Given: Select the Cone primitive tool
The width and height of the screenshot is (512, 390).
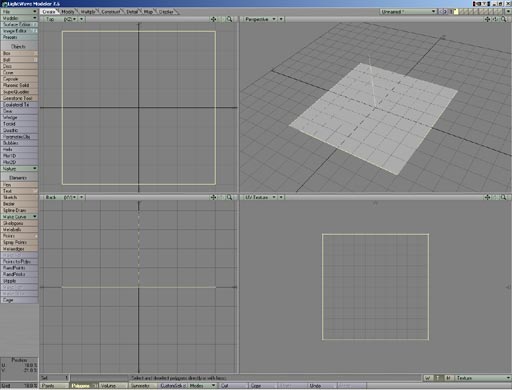Looking at the screenshot, I should (x=19, y=72).
